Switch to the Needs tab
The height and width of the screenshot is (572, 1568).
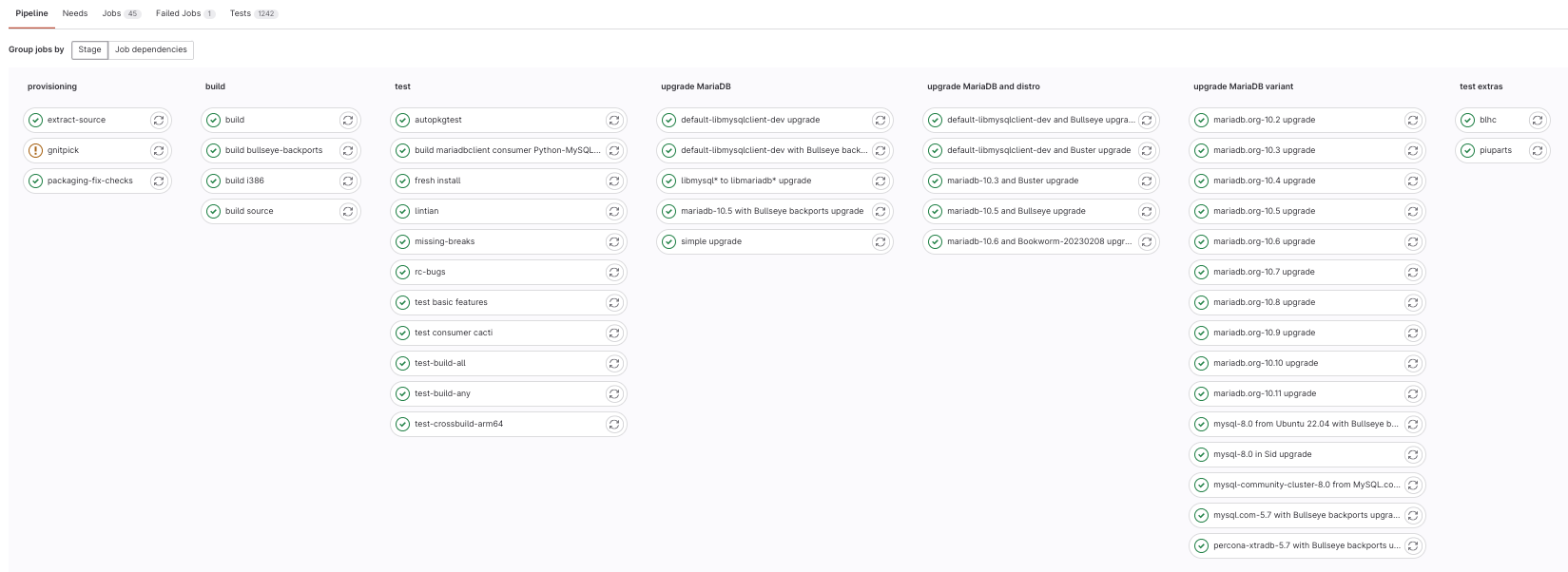[x=75, y=13]
